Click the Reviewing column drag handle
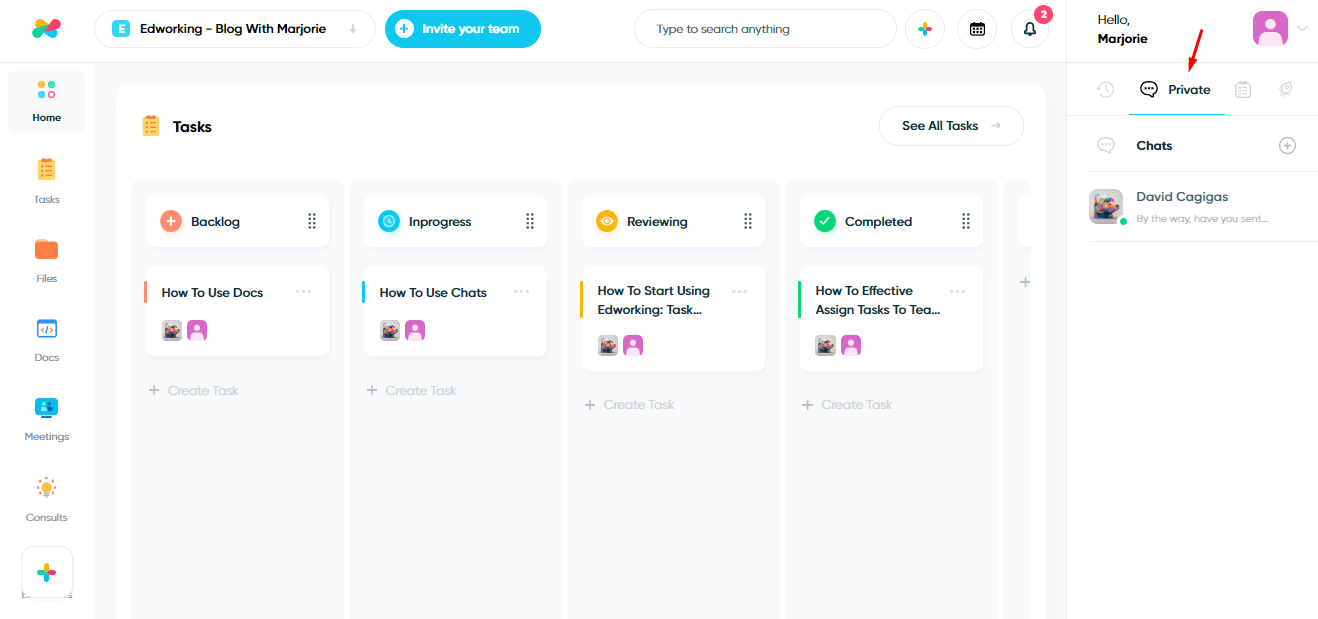Viewport: 1318px width, 619px height. (748, 221)
